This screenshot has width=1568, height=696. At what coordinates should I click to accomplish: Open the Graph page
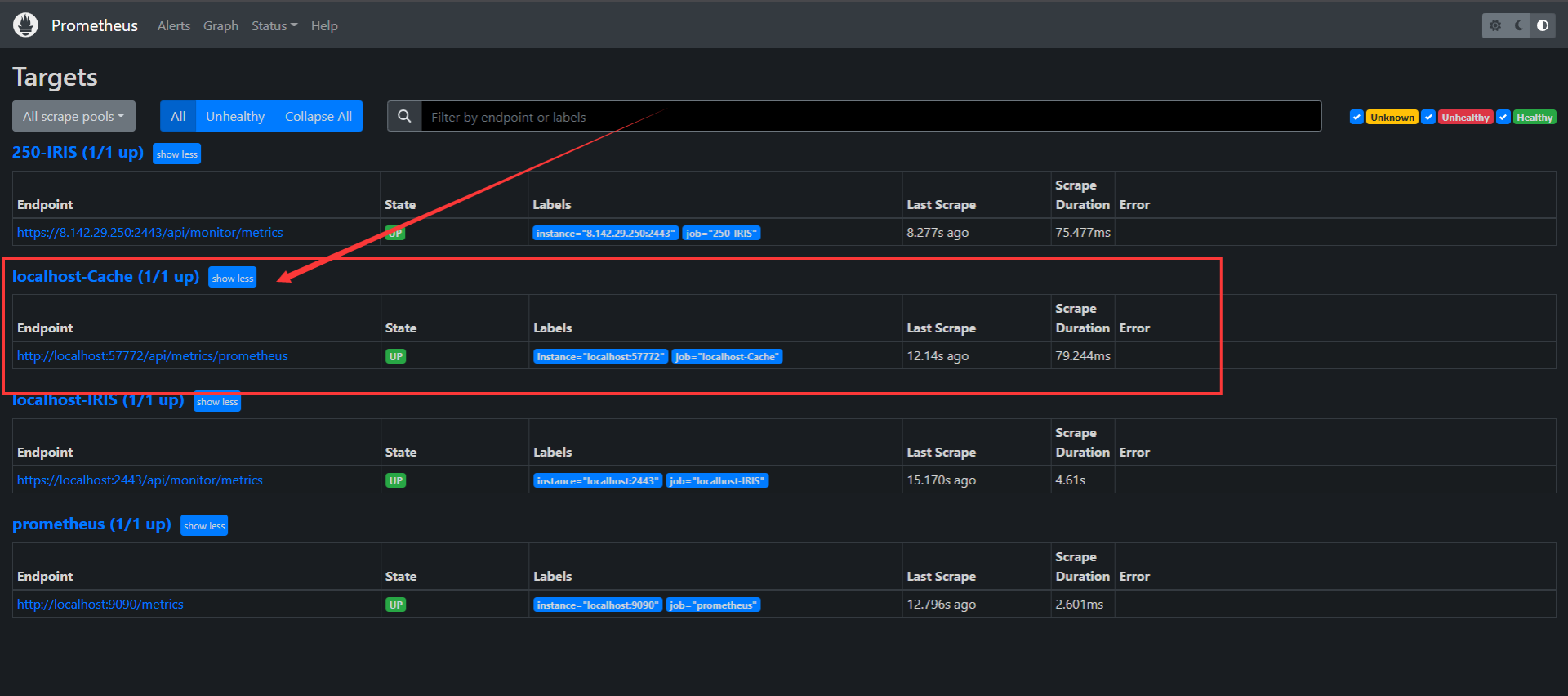[220, 25]
